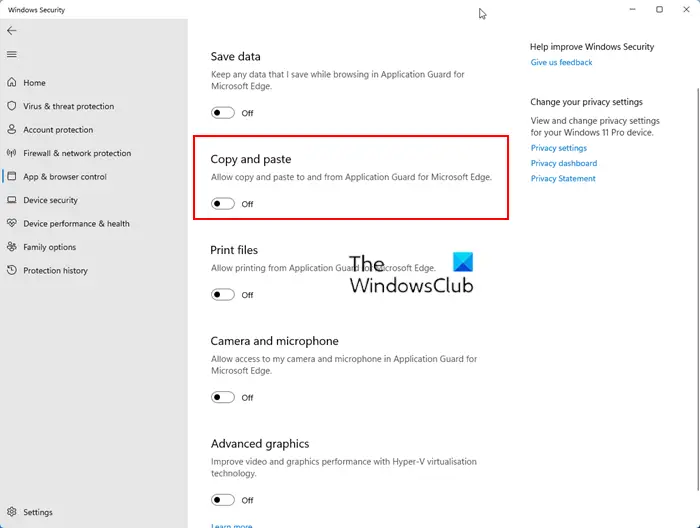Click the Save data heading
Screen dimensions: 700x528
coord(235,57)
